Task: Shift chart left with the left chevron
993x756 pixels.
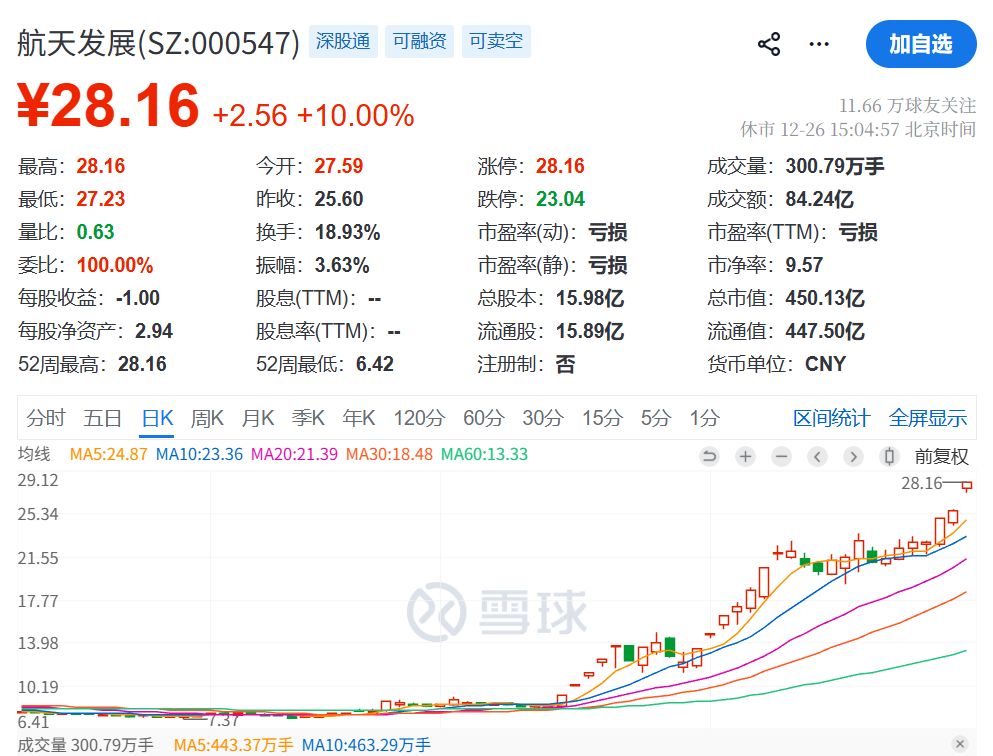Action: pyautogui.click(x=817, y=457)
